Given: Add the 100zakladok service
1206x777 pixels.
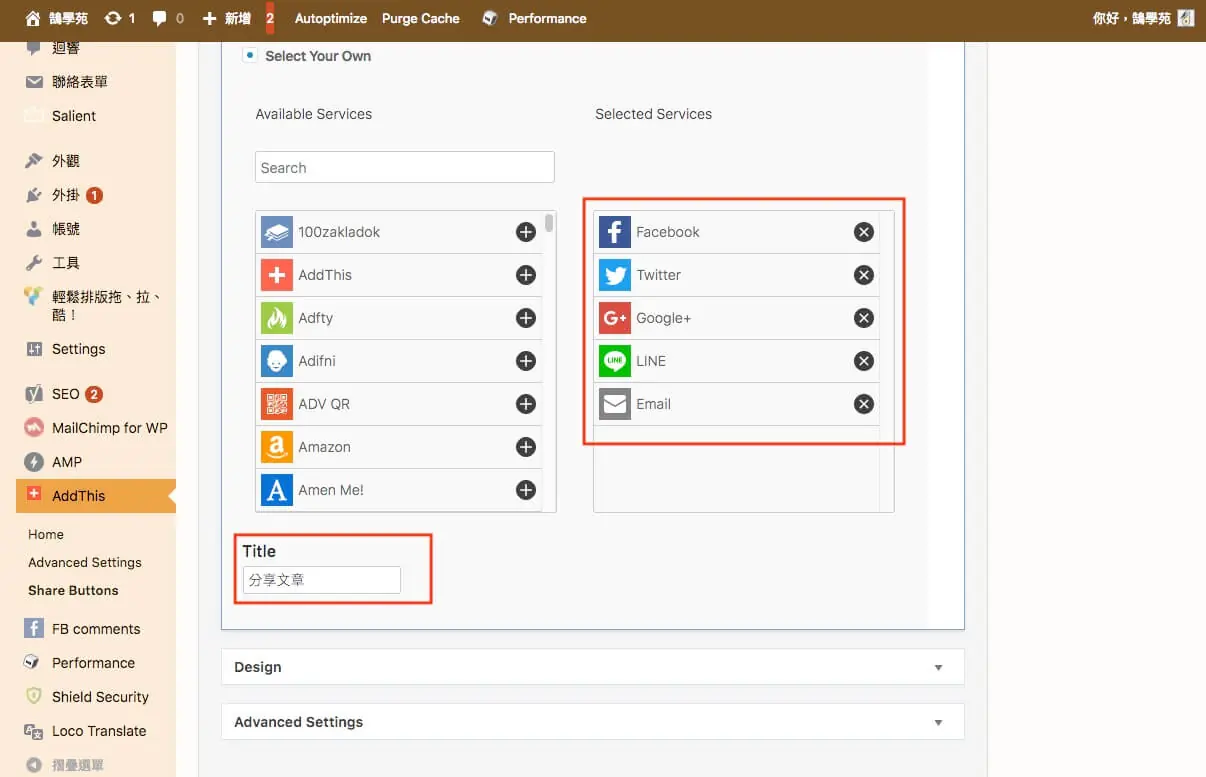Looking at the screenshot, I should (526, 232).
